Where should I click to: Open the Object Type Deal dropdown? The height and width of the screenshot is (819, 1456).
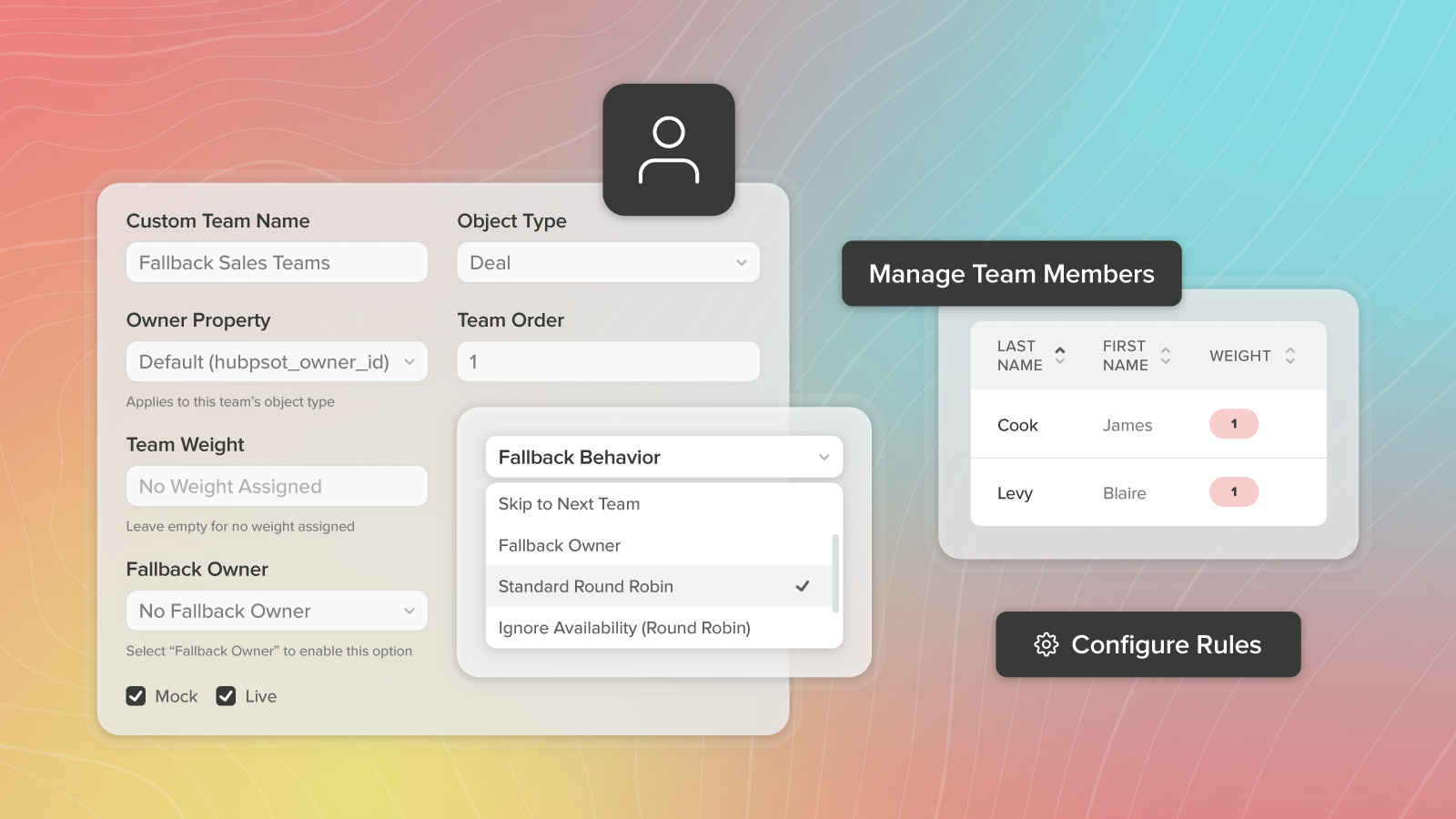[x=609, y=262]
